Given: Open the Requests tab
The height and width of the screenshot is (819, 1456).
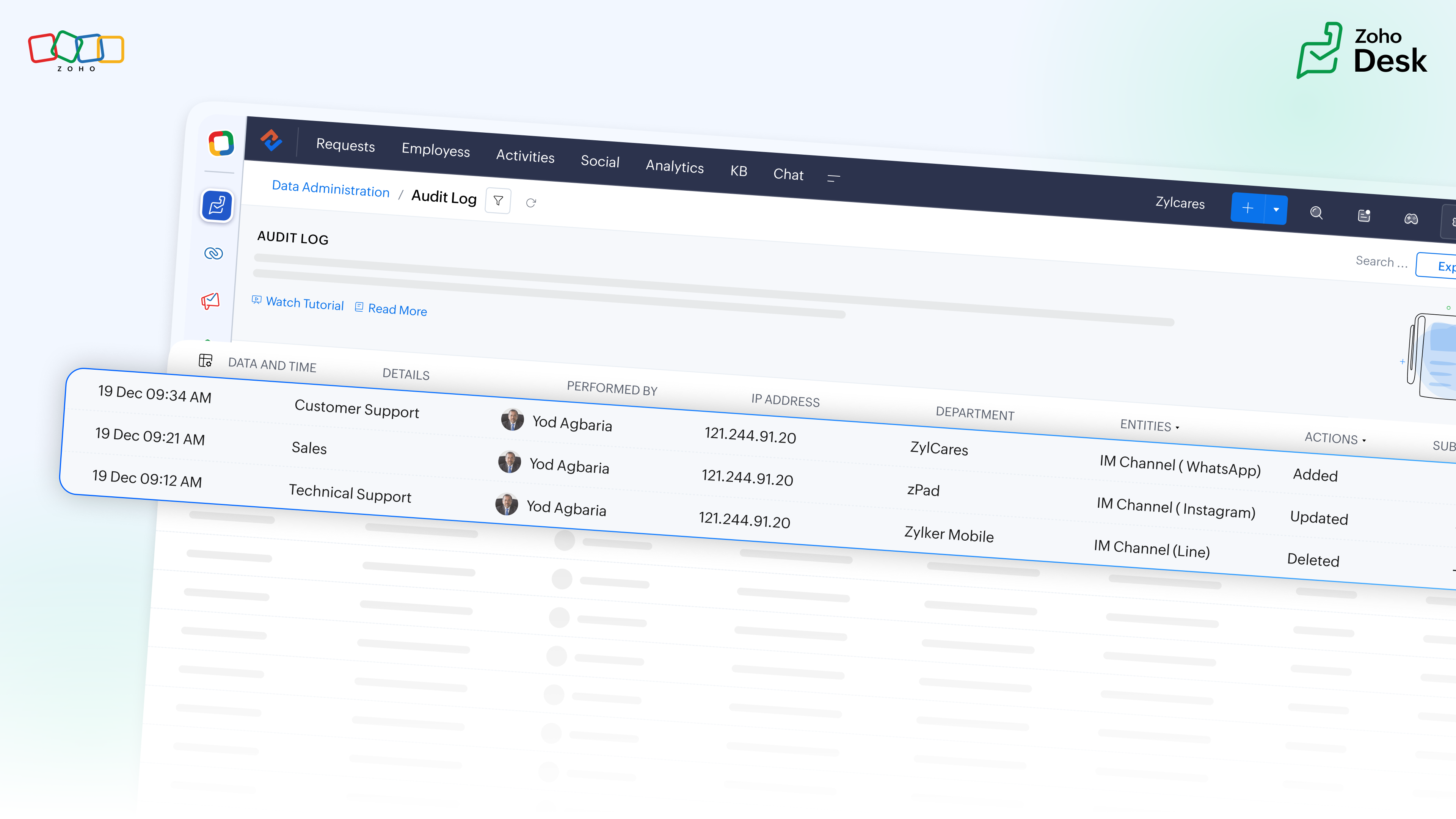Looking at the screenshot, I should pyautogui.click(x=345, y=145).
